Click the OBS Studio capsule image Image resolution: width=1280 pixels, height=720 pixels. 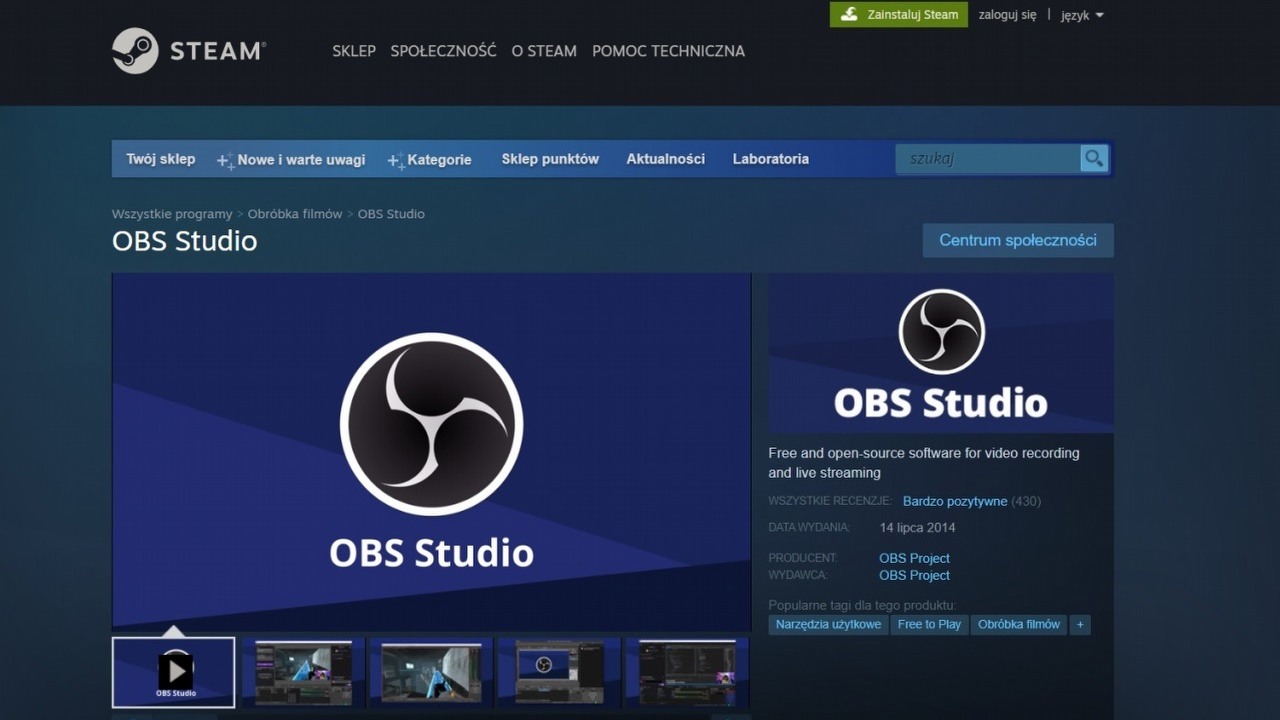(941, 353)
